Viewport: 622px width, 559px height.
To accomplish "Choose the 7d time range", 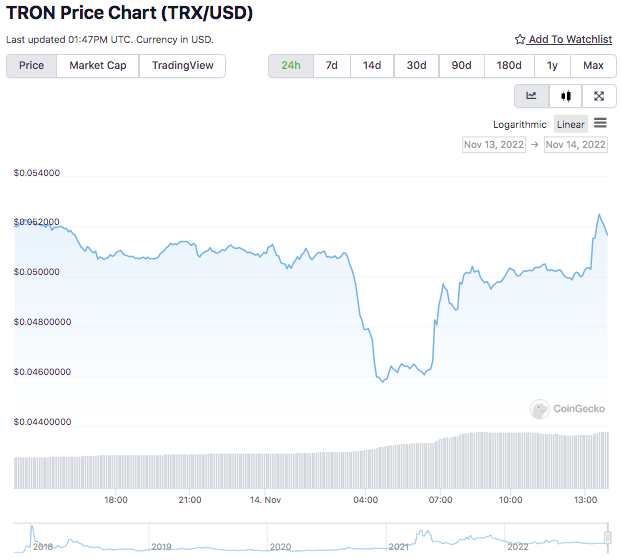I will point(332,65).
